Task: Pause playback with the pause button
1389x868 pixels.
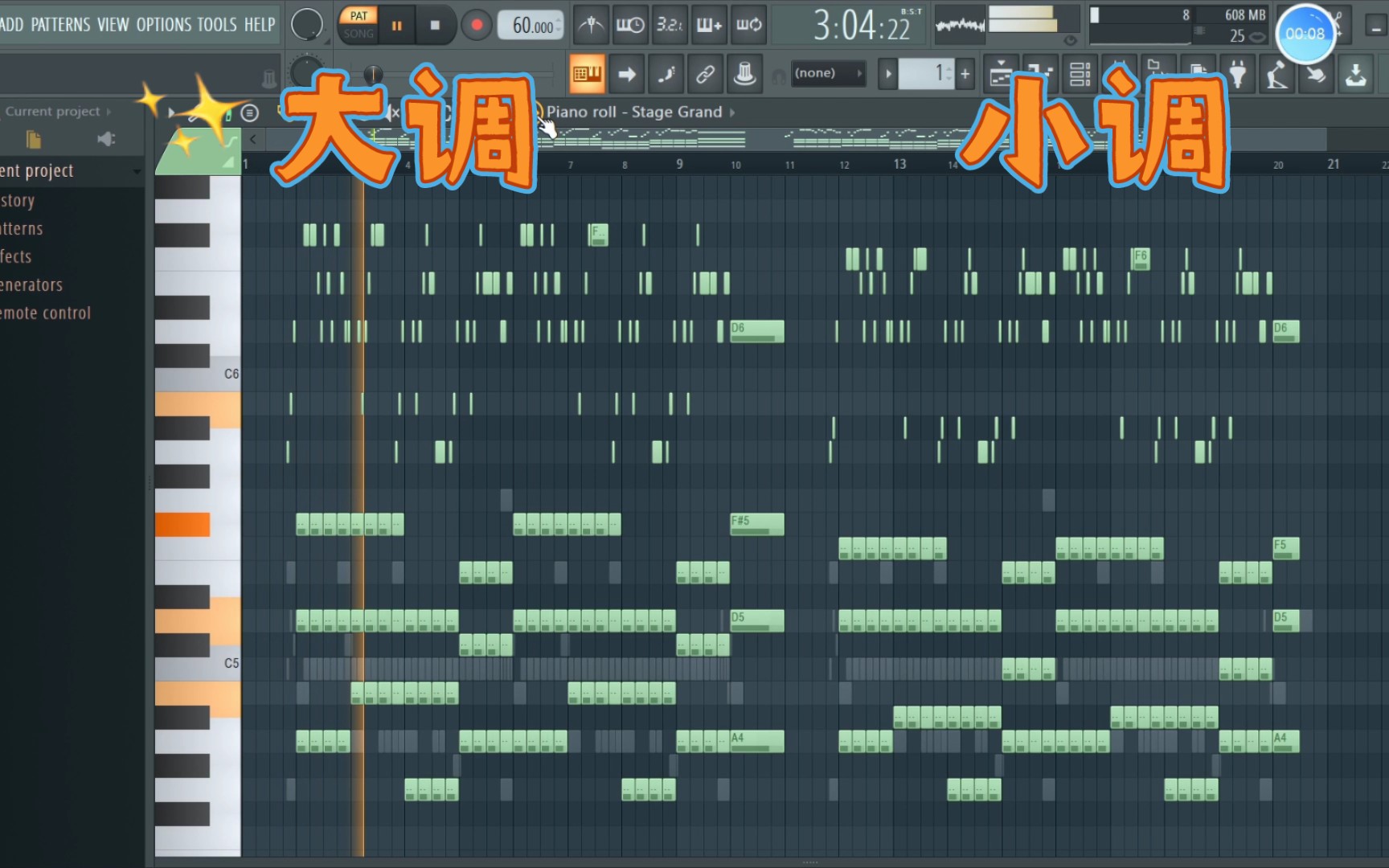Action: 397,26
